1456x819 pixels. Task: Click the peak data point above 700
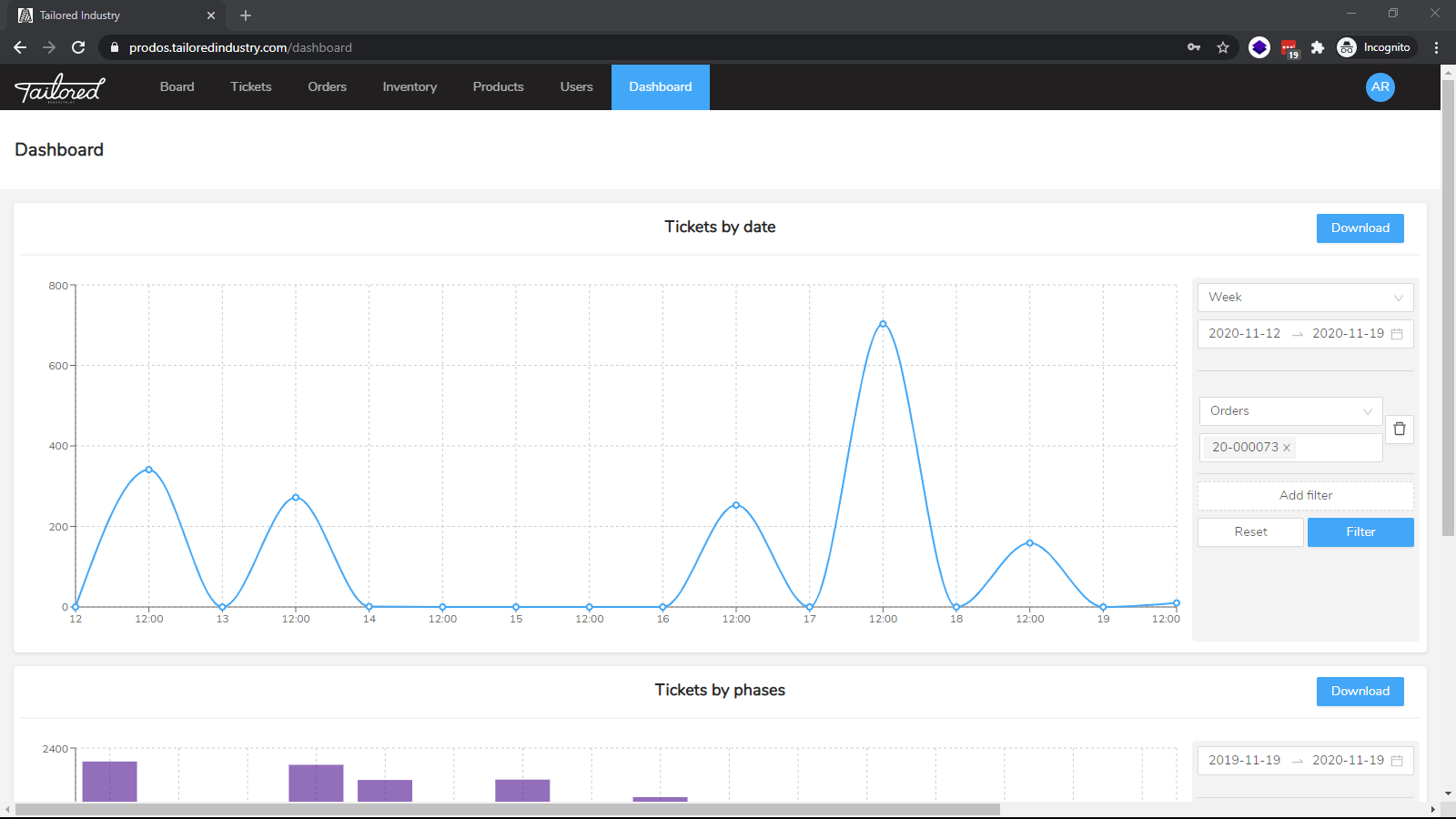[x=883, y=324]
